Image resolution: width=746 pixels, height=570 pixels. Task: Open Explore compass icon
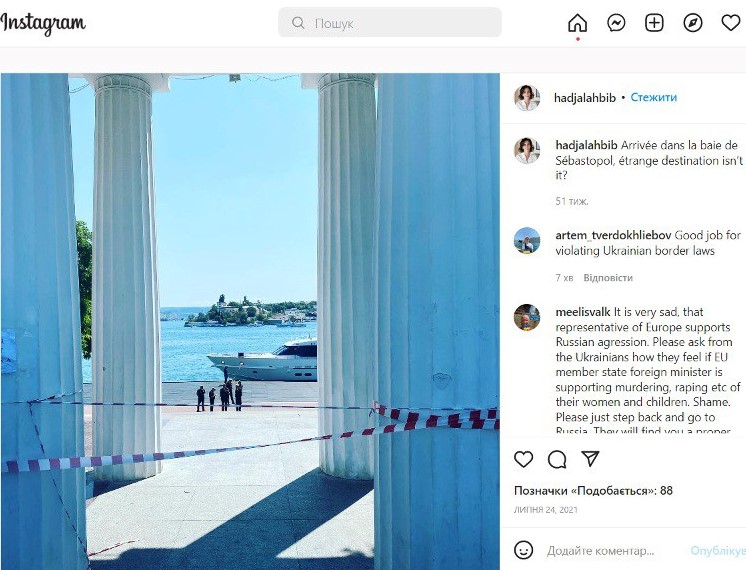coord(693,23)
